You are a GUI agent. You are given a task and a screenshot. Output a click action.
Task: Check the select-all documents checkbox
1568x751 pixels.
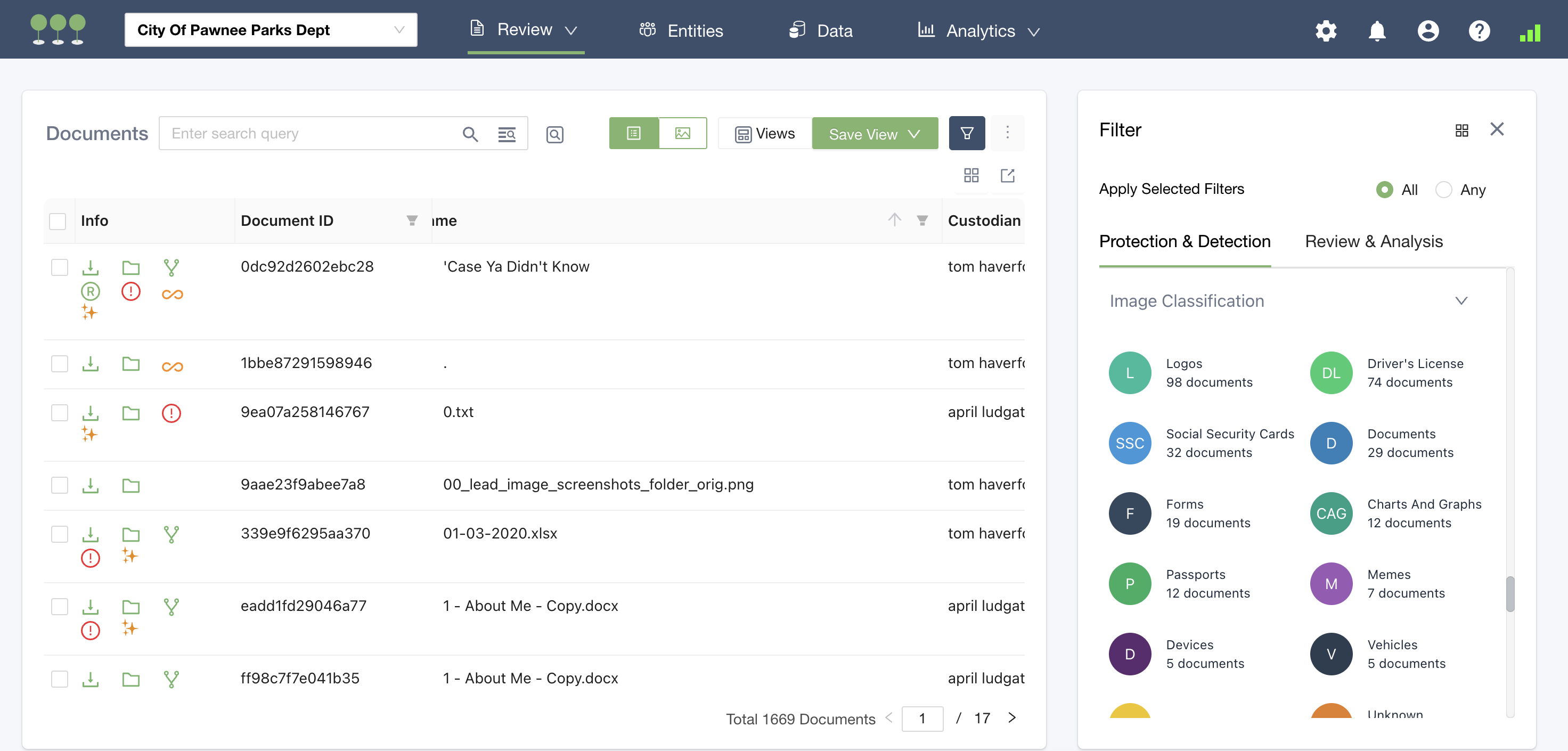(58, 221)
